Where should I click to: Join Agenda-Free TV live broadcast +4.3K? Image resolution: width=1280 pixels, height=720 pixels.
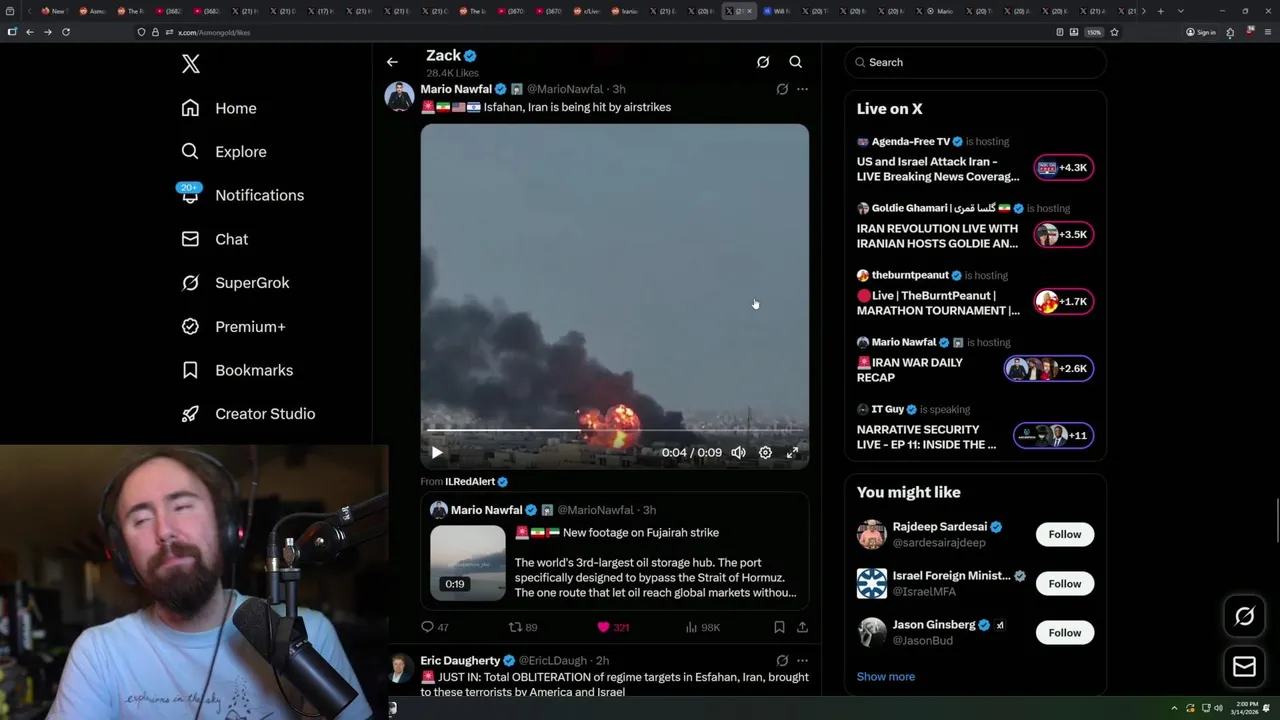point(1063,168)
